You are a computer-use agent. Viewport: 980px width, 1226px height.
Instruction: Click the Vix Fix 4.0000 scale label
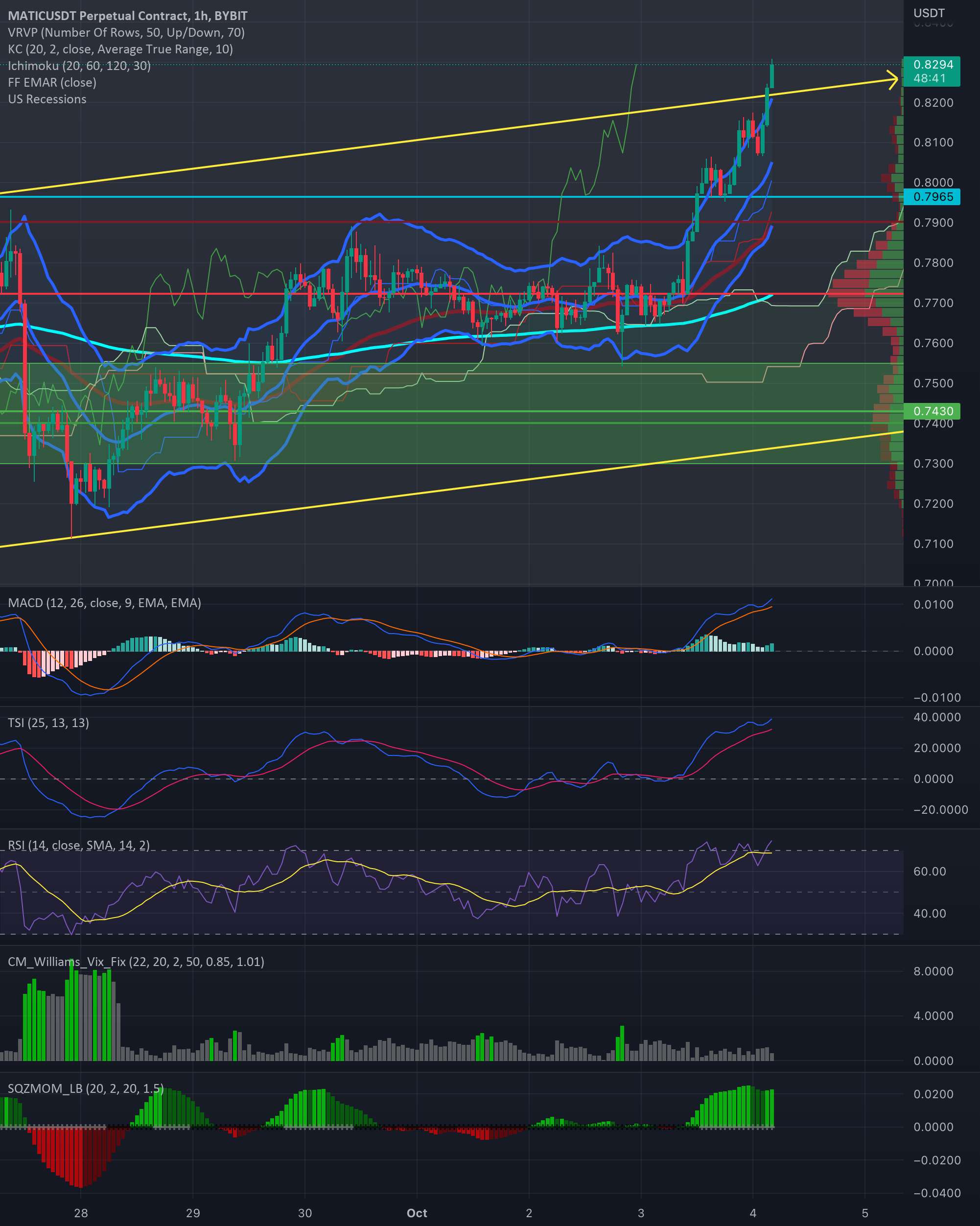pos(933,1015)
